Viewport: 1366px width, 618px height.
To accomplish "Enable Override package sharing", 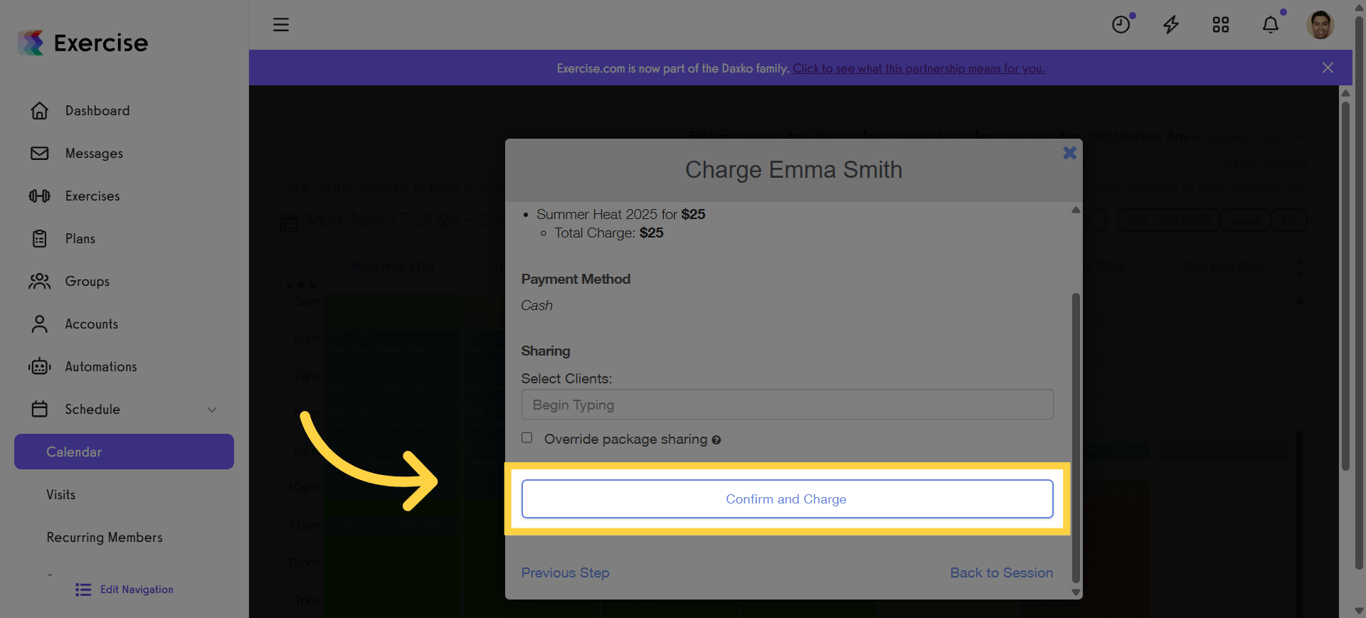I will (527, 437).
